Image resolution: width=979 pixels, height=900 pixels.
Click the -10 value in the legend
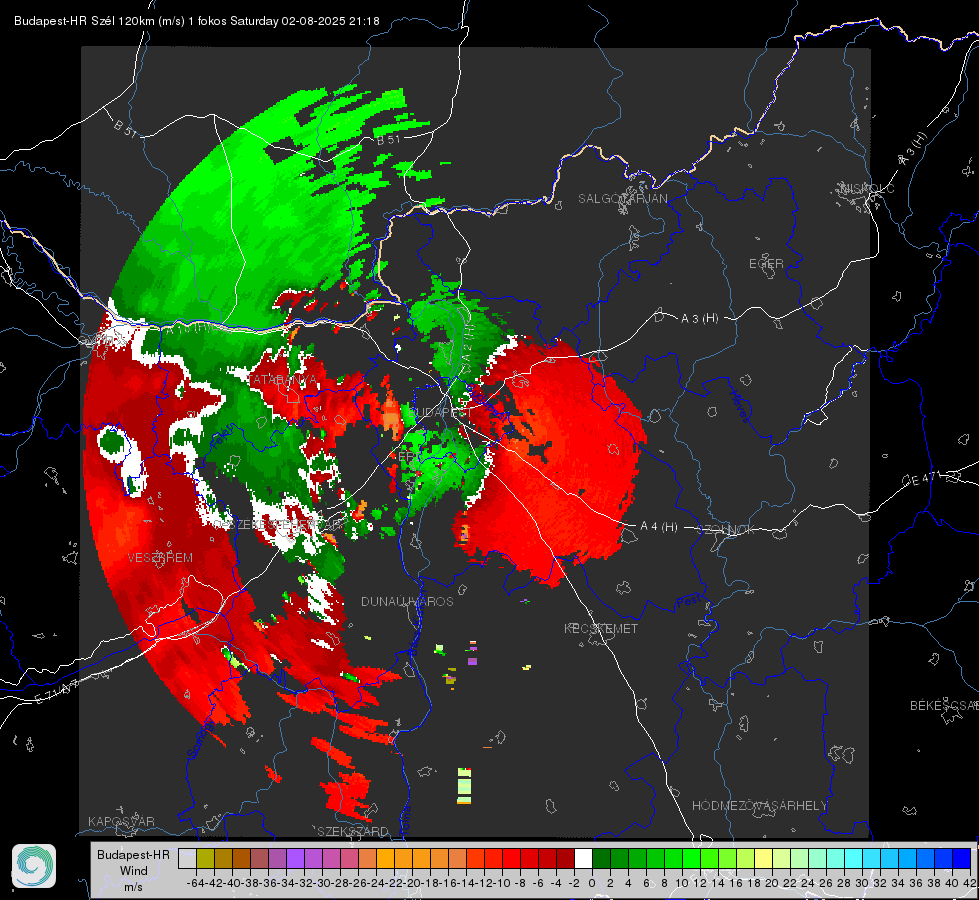point(501,883)
